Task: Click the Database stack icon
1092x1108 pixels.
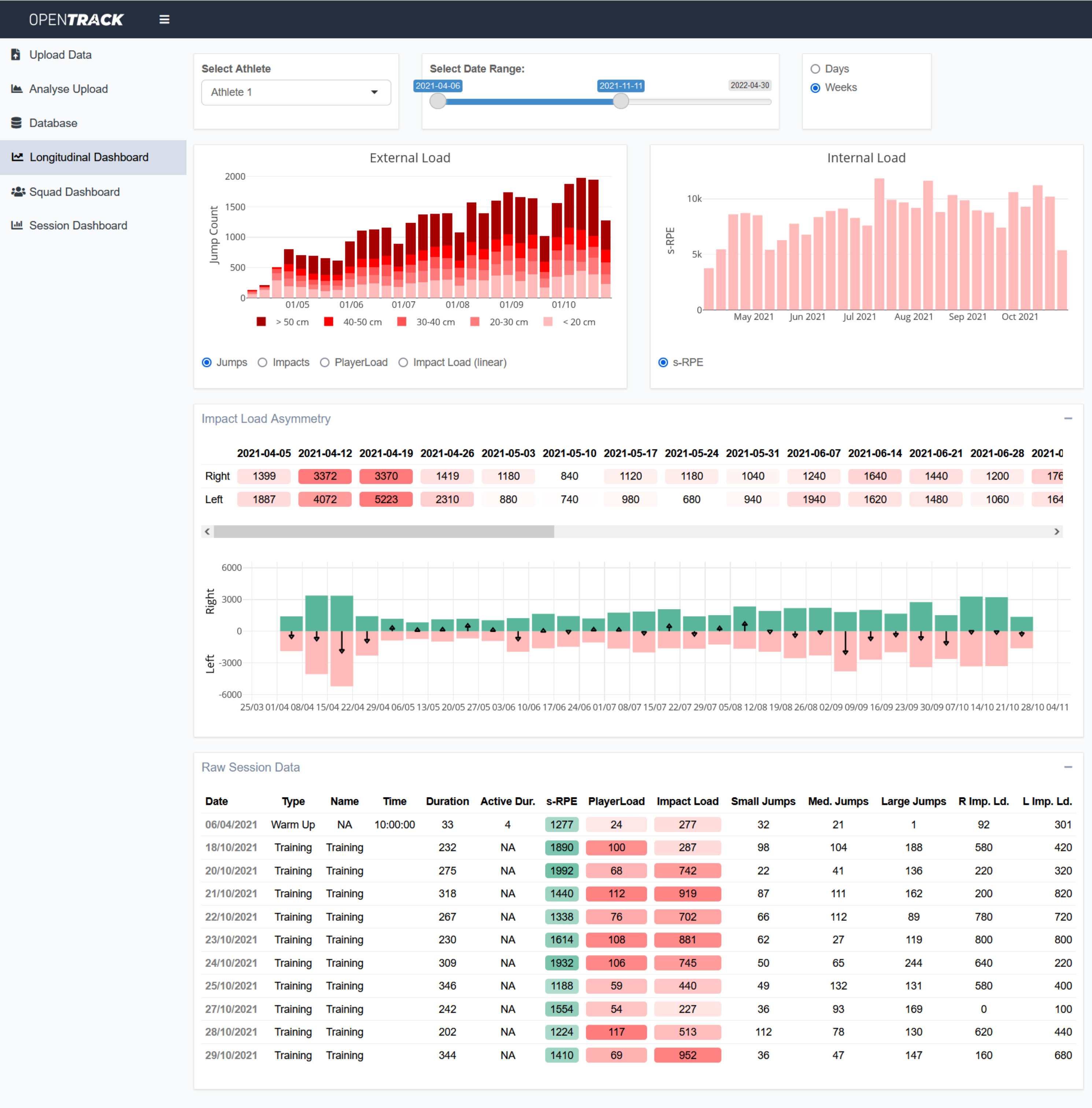Action: (16, 123)
